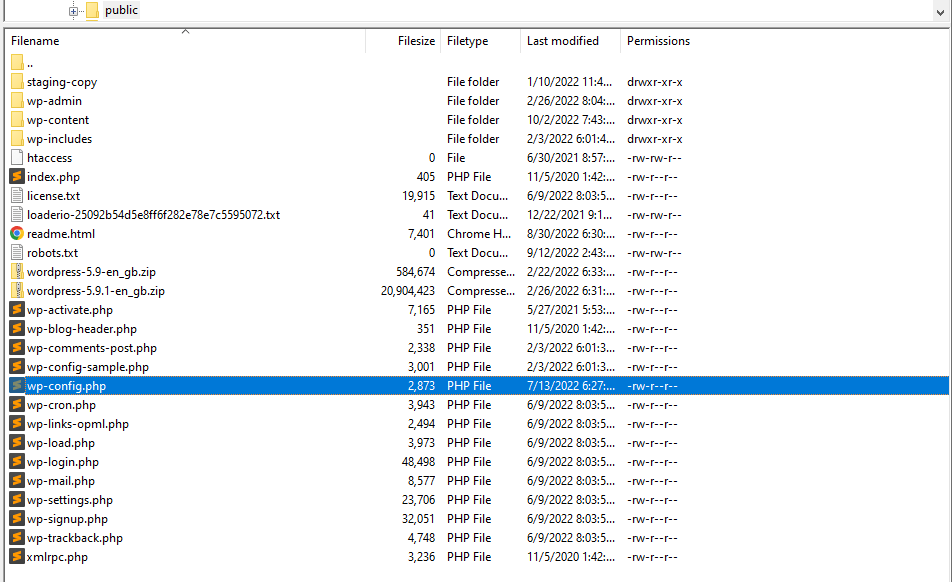Click the blank file icon for htaccess

17,158
